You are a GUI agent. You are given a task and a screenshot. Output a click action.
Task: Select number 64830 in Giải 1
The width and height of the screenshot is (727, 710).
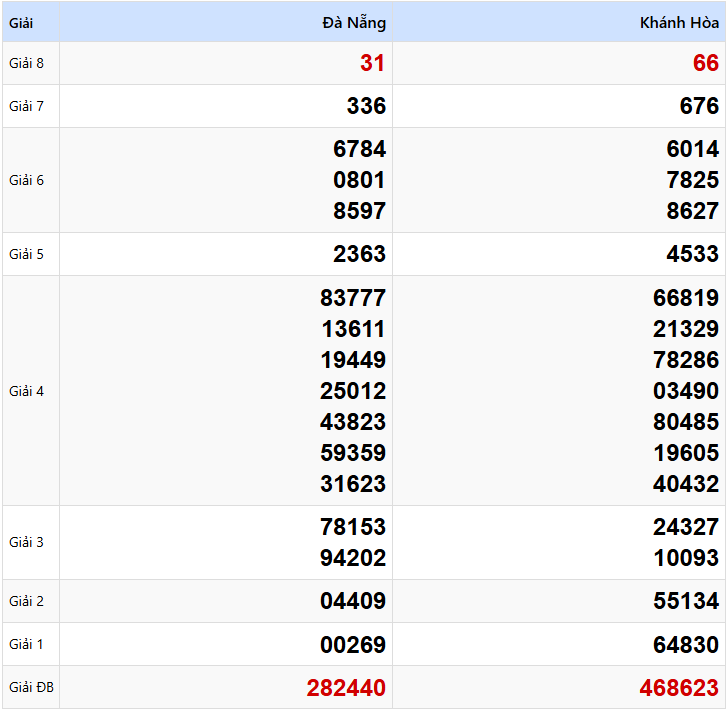[686, 645]
